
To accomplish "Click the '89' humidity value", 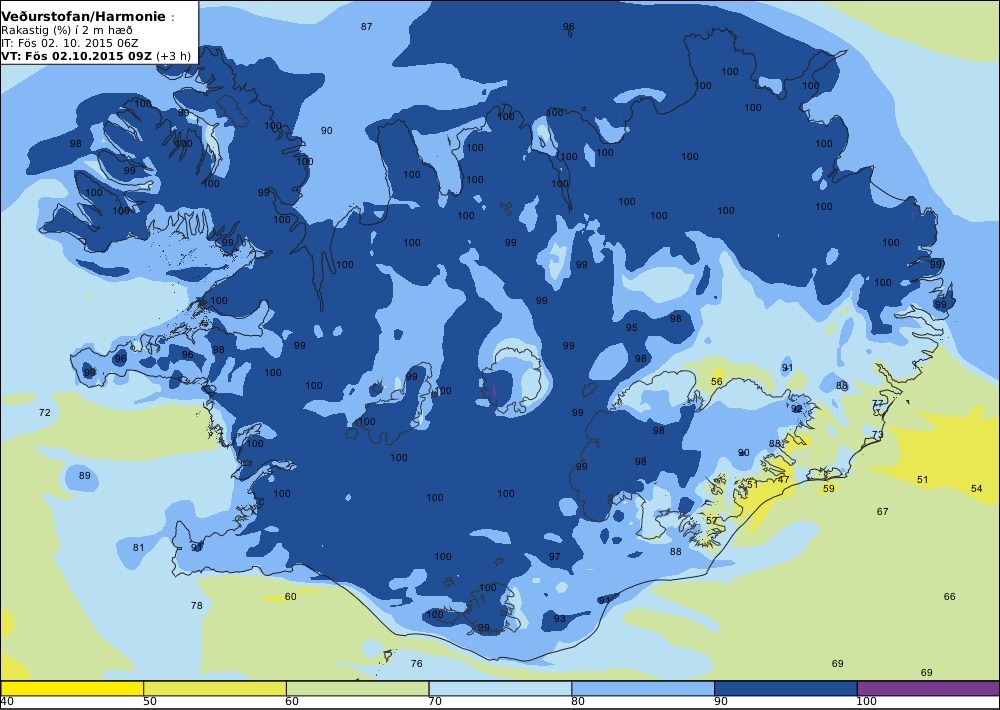I will point(85,475).
